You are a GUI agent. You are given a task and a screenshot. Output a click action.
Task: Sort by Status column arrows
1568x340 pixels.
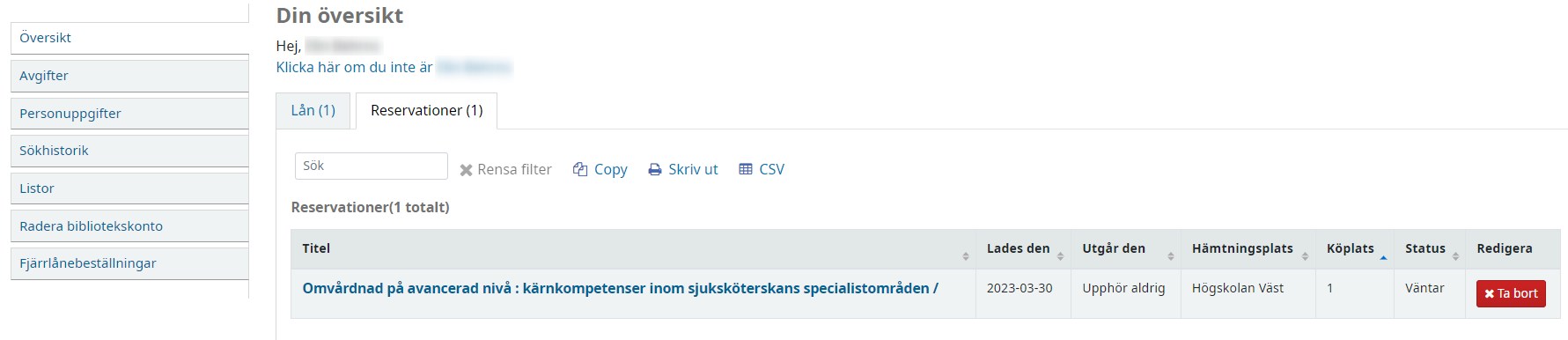pyautogui.click(x=1455, y=255)
